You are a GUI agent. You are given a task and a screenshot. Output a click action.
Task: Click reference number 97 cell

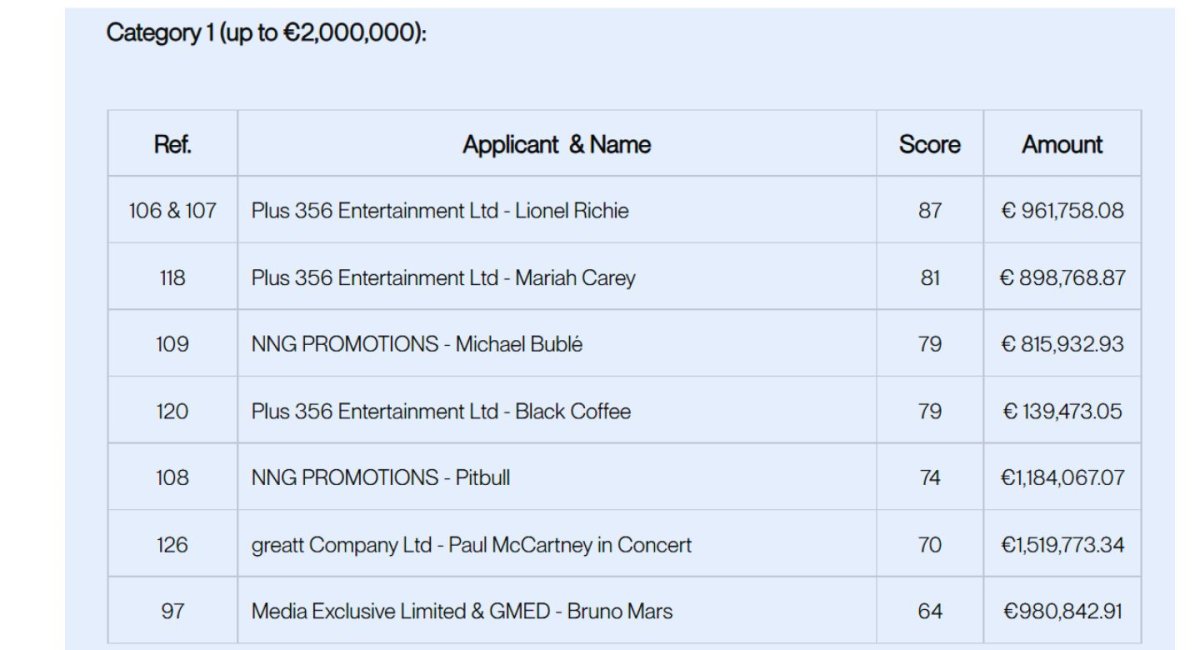(x=173, y=610)
